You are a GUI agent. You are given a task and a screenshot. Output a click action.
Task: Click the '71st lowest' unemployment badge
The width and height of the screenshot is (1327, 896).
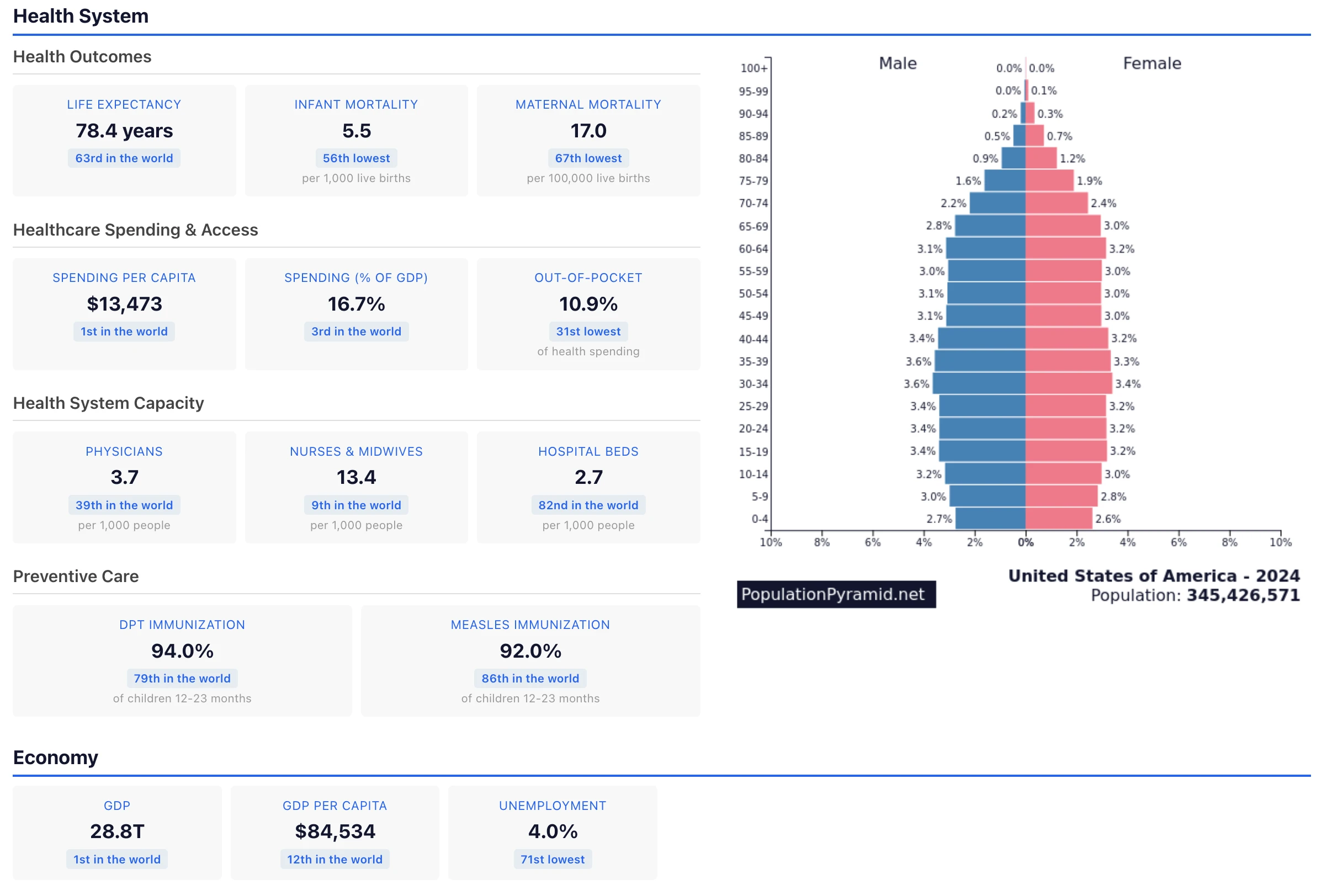[552, 860]
